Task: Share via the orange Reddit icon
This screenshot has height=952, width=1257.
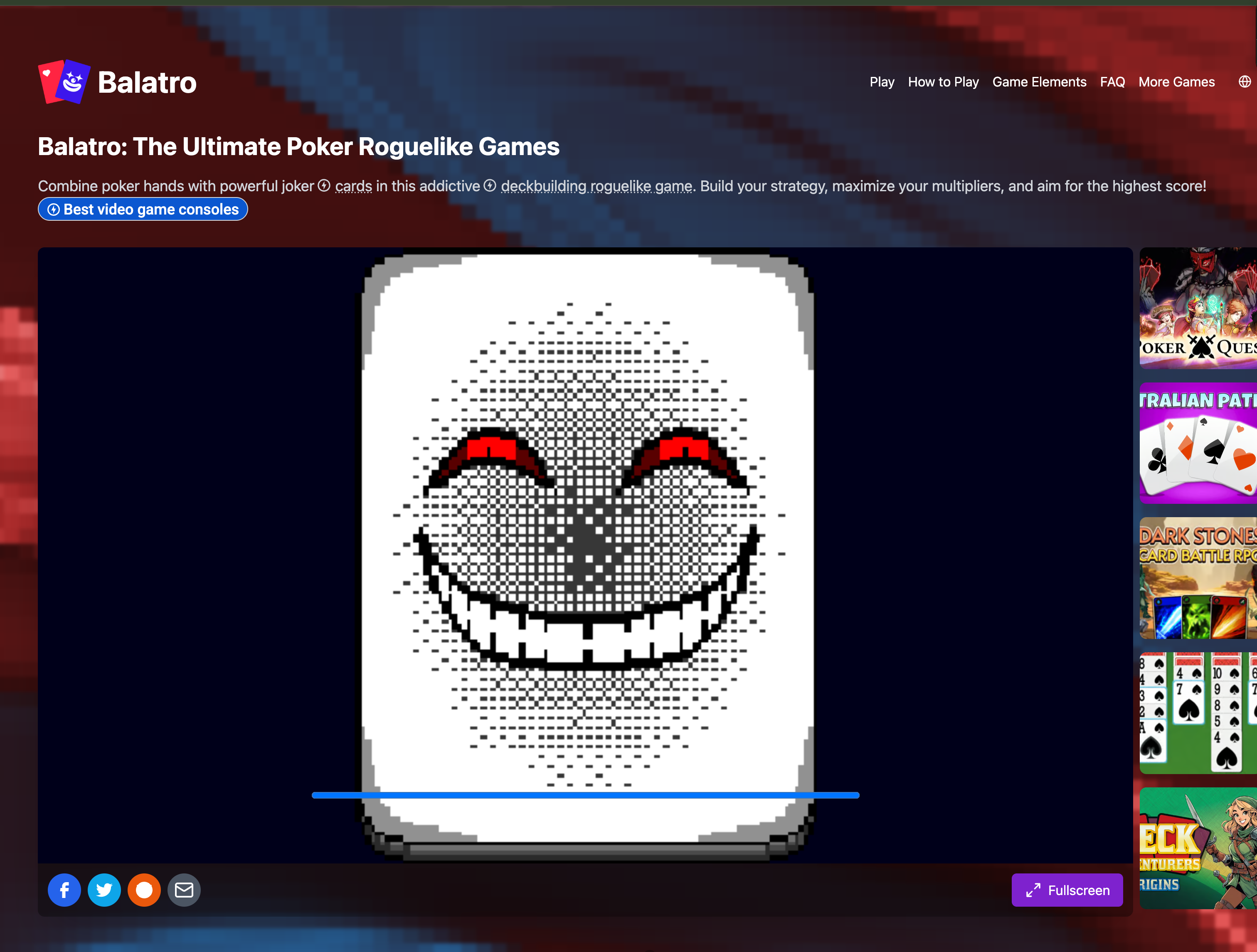Action: 144,890
